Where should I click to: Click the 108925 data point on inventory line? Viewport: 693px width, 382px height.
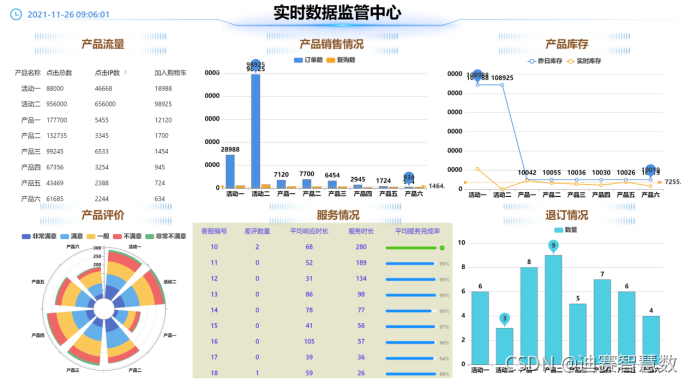502,85
